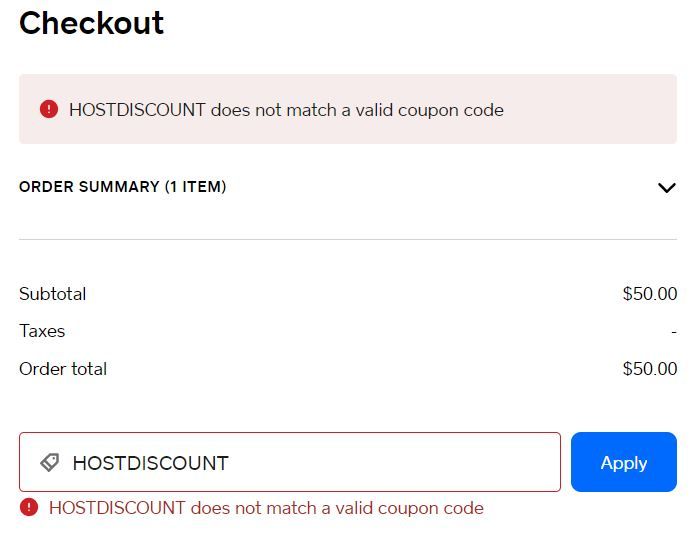
Task: Click the Taxes label
Action: 42,331
